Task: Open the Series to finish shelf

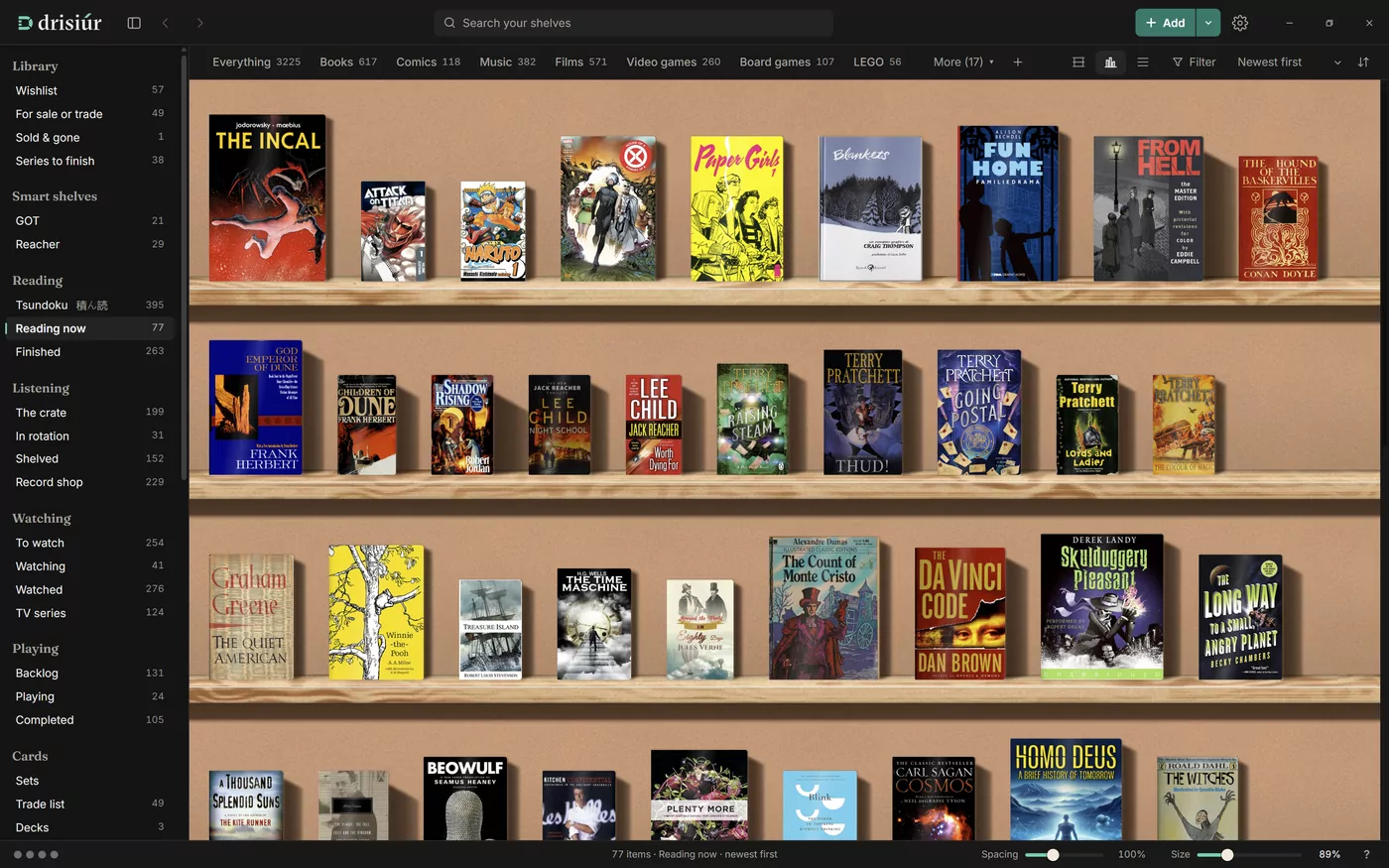Action: click(89, 161)
